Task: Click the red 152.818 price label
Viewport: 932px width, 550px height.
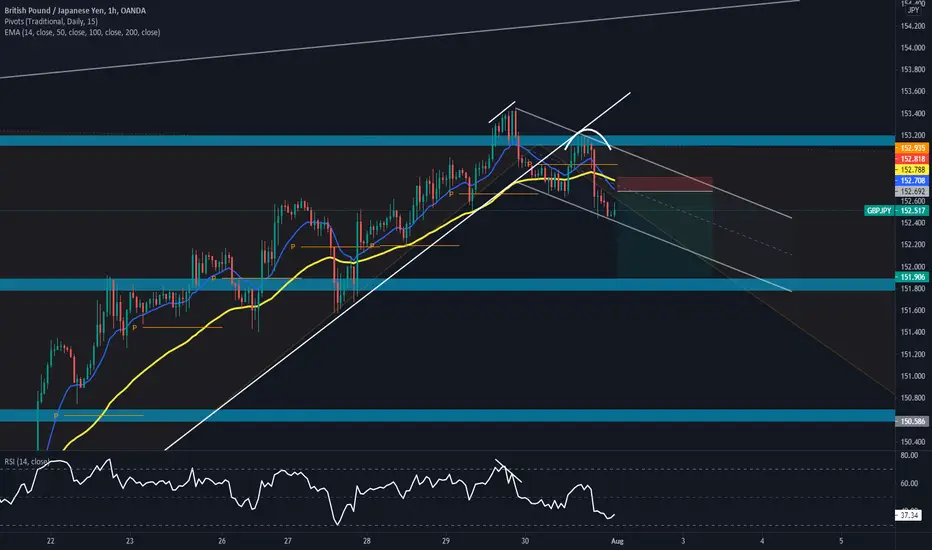Action: [x=912, y=159]
